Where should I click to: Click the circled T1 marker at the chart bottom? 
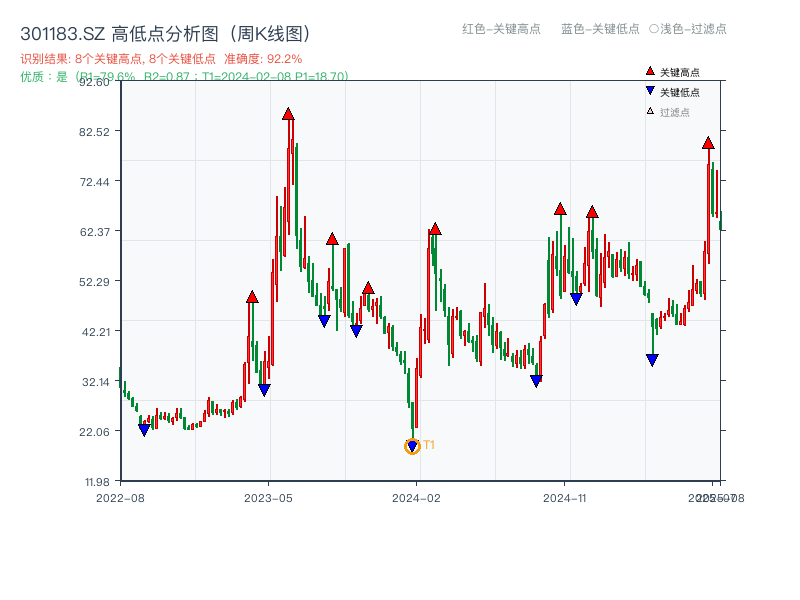412,446
